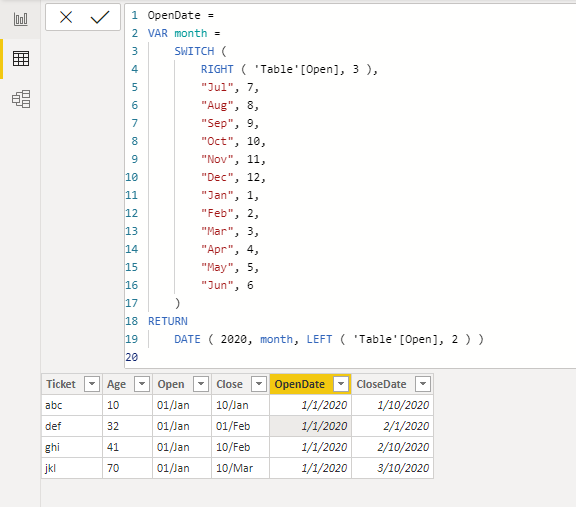Open the OpenDate column filter dropdown
576x507 pixels.
tap(341, 384)
